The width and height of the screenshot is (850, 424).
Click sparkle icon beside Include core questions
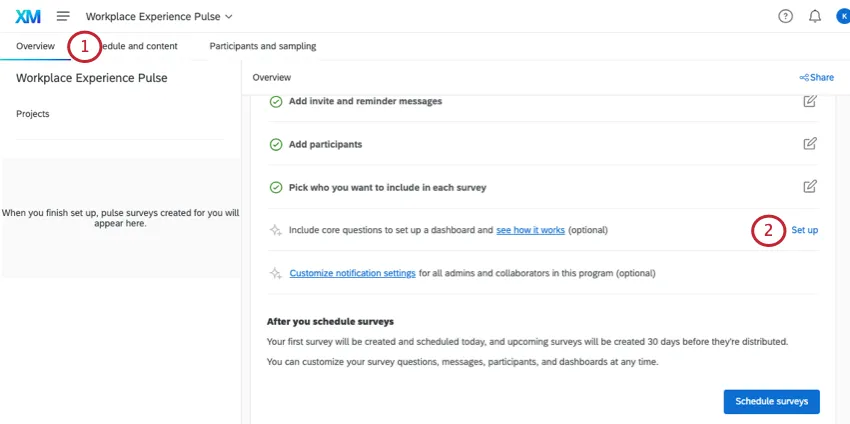coord(275,230)
